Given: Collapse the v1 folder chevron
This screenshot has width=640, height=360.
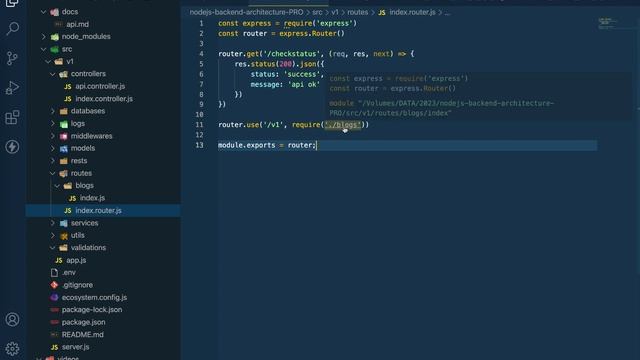Looking at the screenshot, I should [x=48, y=61].
